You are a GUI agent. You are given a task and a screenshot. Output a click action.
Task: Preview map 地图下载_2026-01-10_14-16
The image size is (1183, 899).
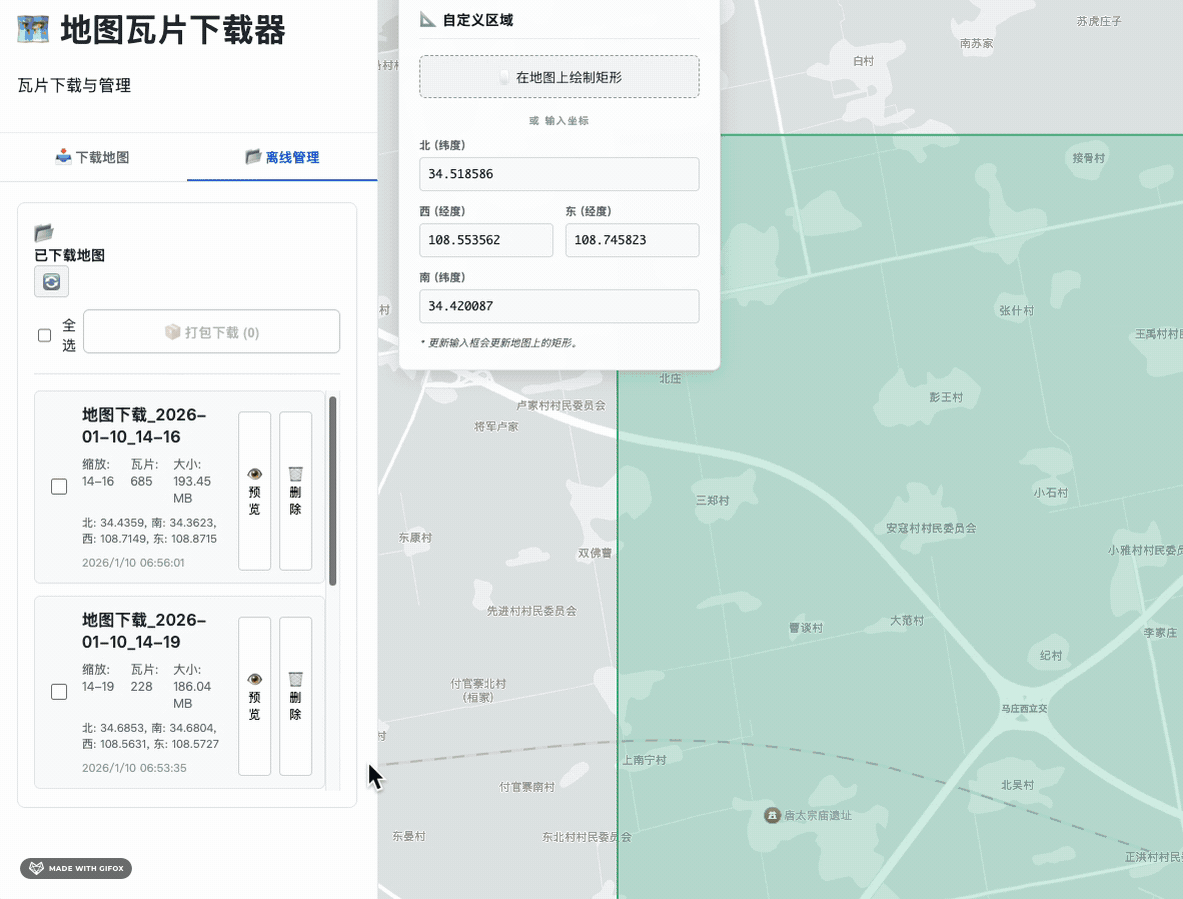coord(254,491)
